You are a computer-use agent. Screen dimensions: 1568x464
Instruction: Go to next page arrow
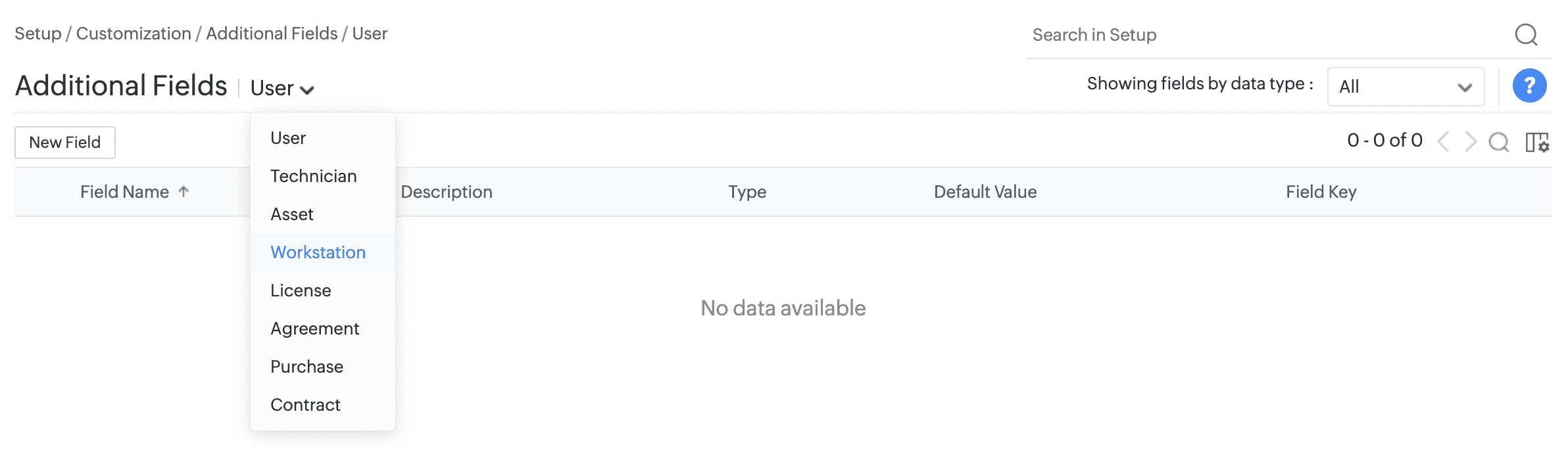pos(1471,141)
